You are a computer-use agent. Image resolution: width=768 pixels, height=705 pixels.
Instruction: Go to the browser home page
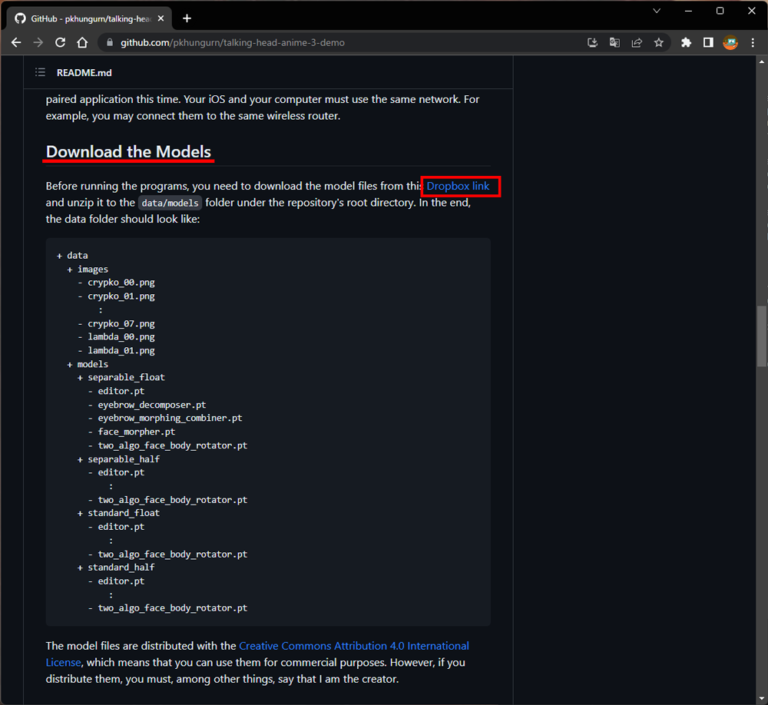click(82, 43)
